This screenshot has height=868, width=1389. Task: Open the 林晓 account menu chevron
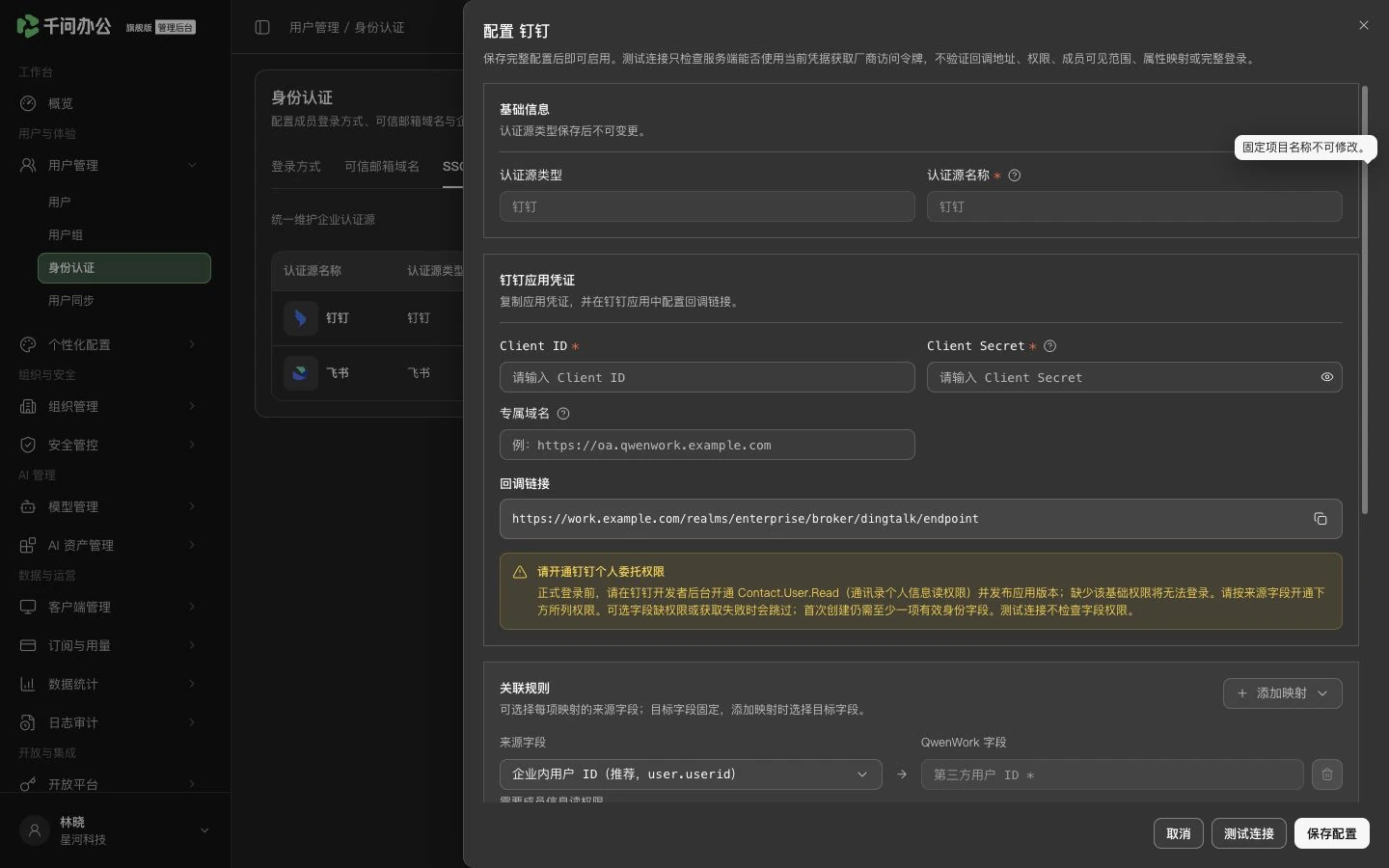[x=204, y=830]
